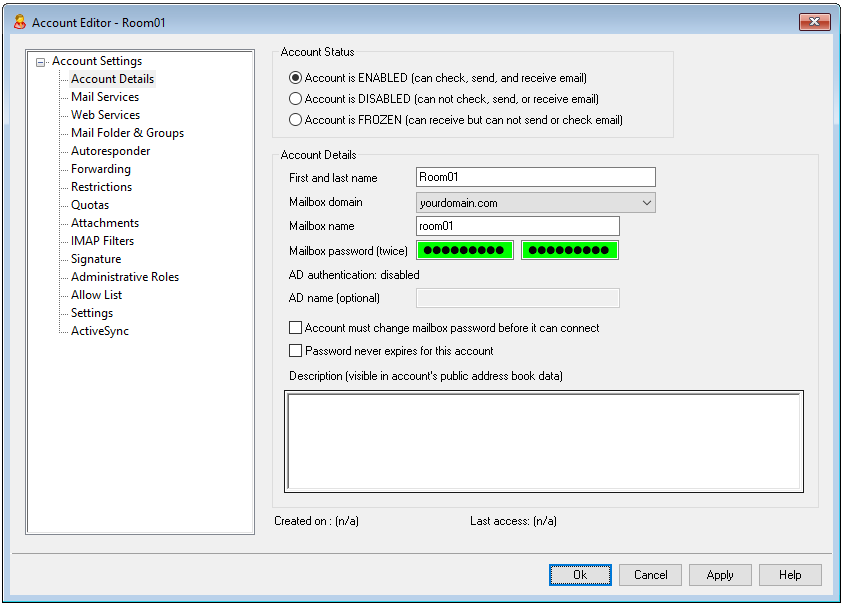The height and width of the screenshot is (604, 842).
Task: Select the Account is DISABLED option
Action: click(295, 99)
